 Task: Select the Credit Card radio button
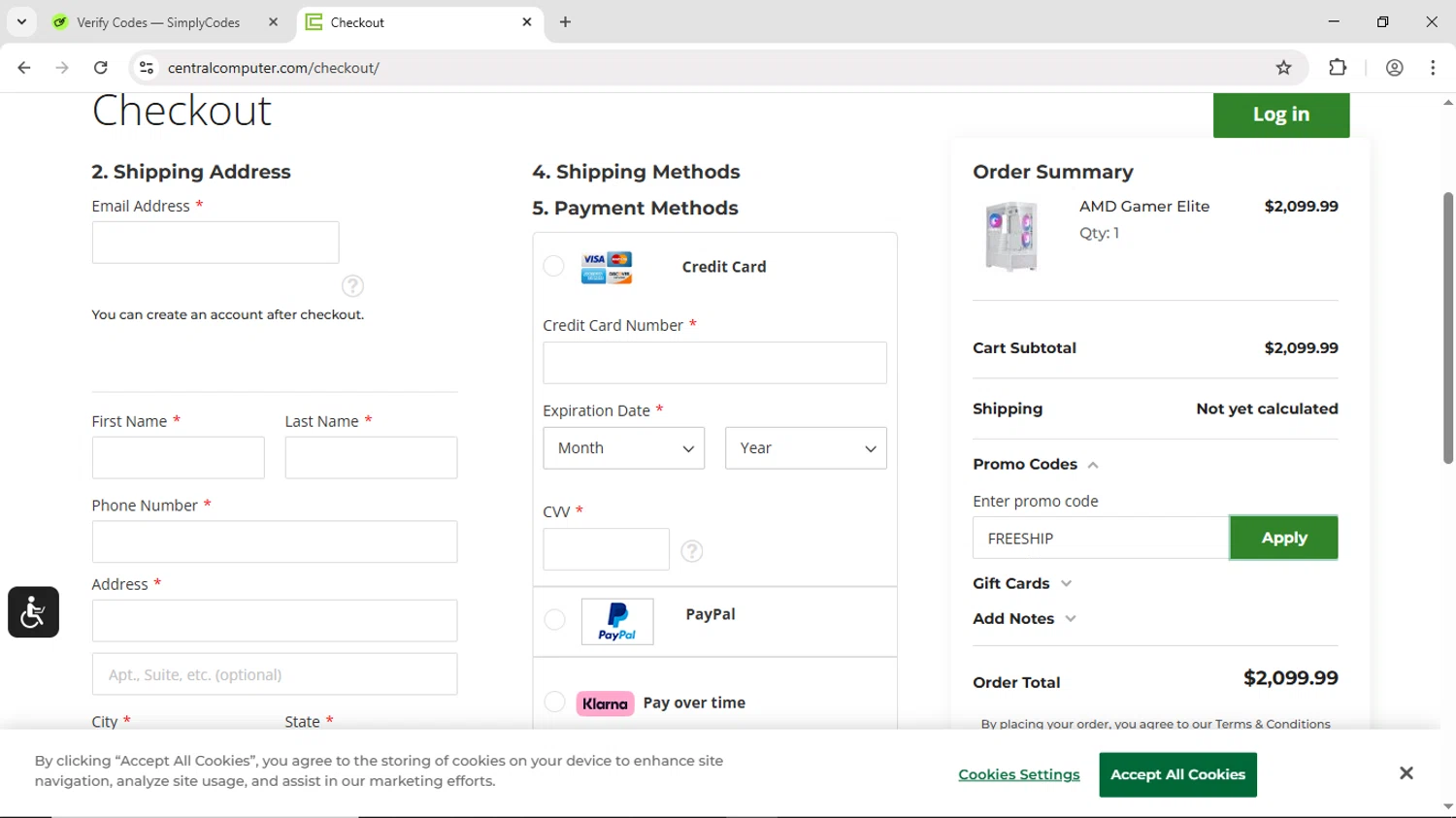pyautogui.click(x=553, y=266)
